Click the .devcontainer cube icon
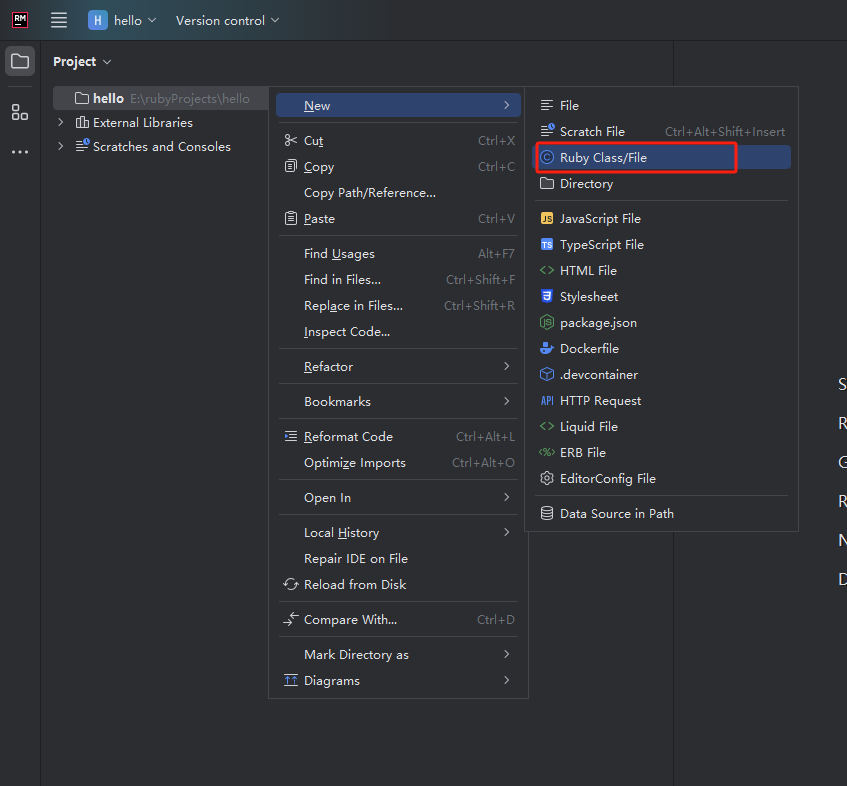The height and width of the screenshot is (786, 847). tap(547, 374)
